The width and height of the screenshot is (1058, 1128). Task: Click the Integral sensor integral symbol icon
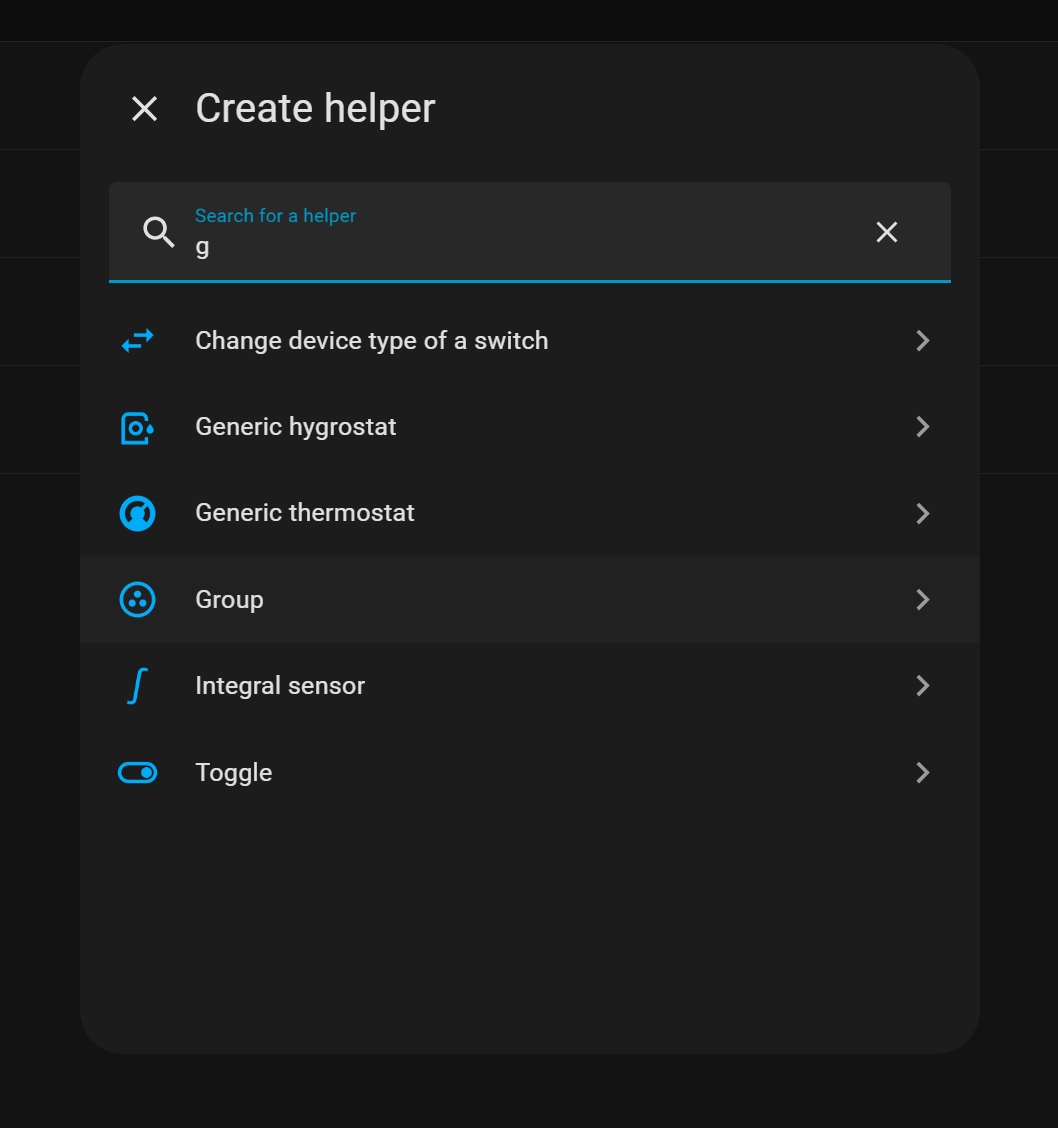[x=137, y=686]
